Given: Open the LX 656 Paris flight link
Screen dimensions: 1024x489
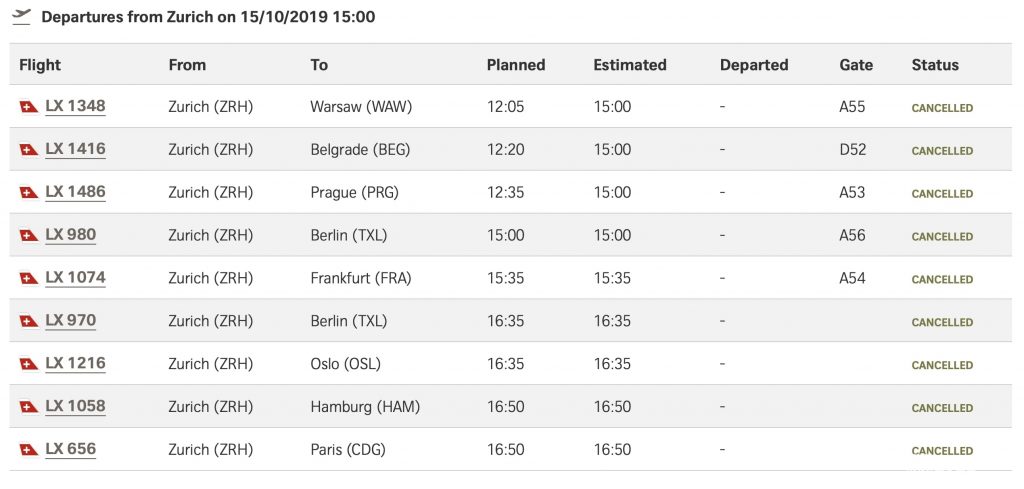Looking at the screenshot, I should point(71,449).
